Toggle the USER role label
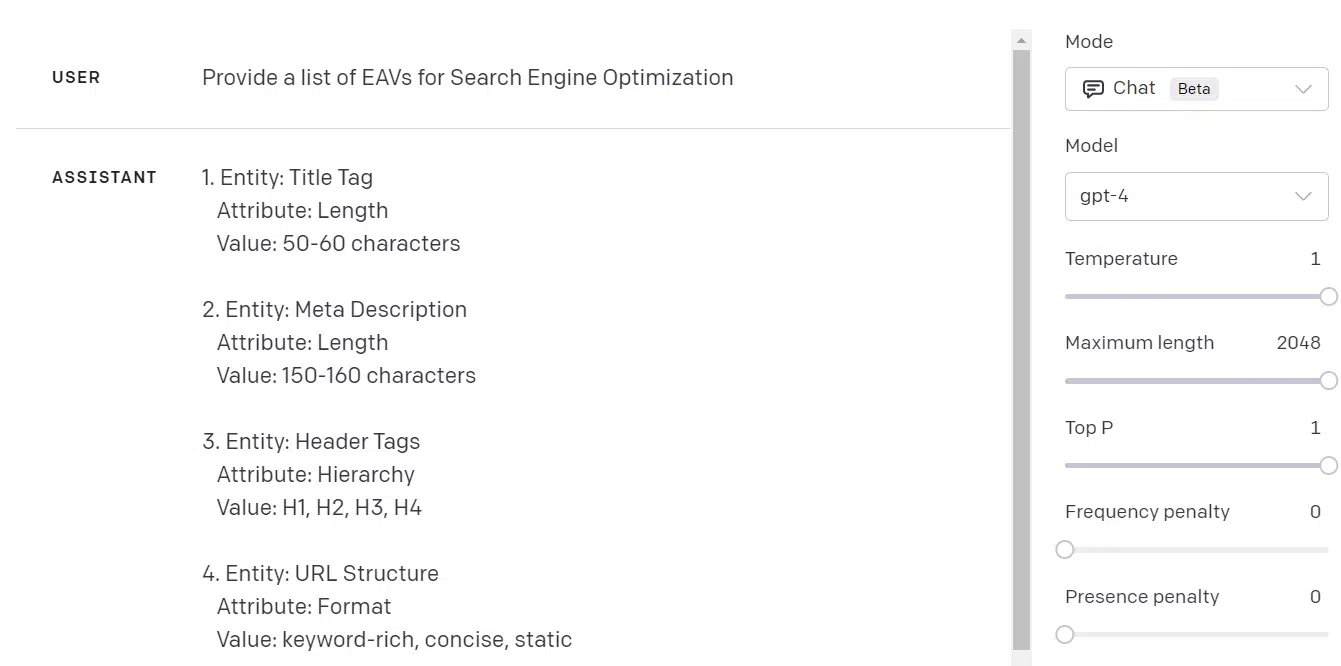Screen dimensions: 1341x666 [76, 78]
